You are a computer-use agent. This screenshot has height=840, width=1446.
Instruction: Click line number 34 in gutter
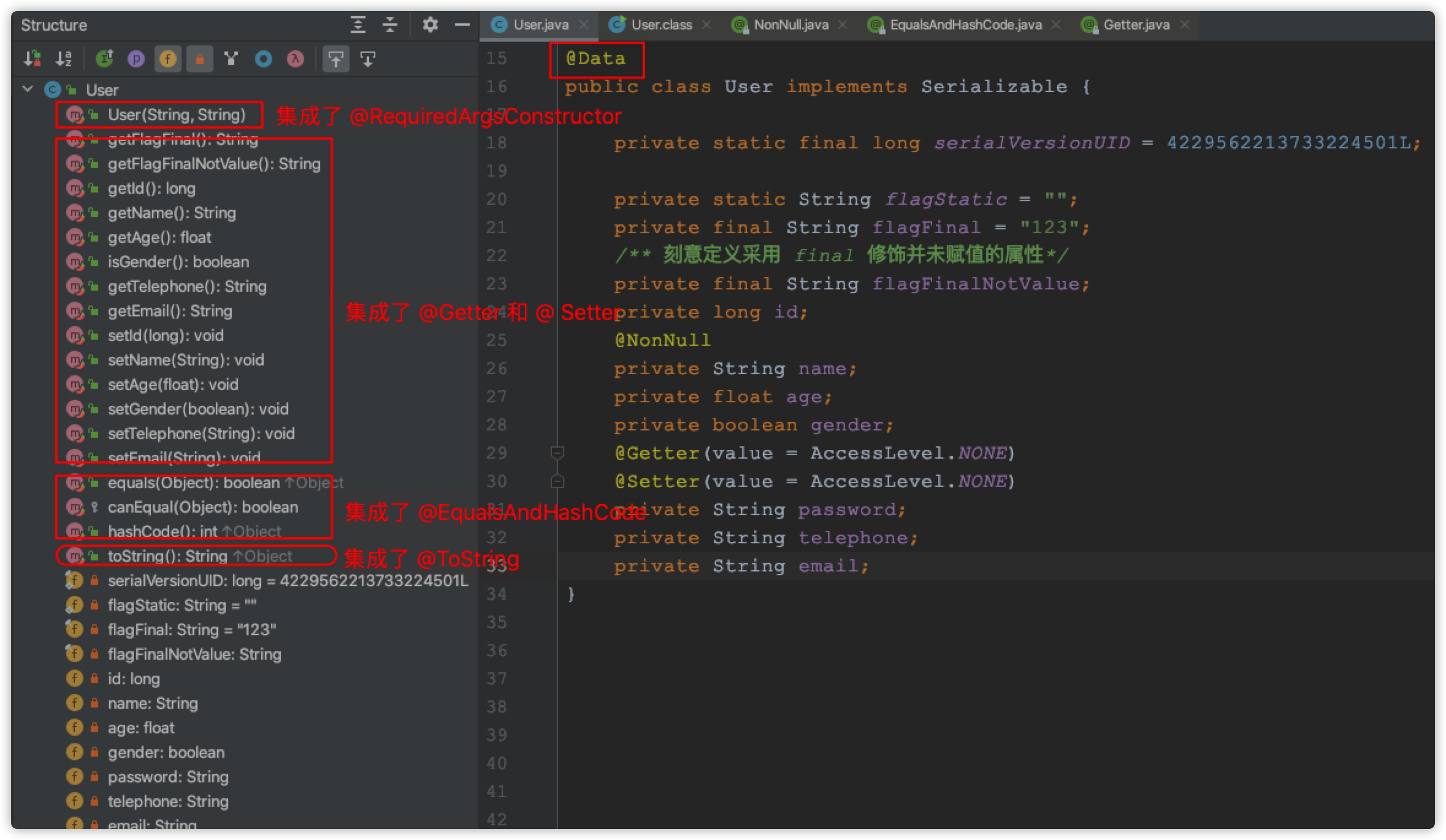[497, 594]
